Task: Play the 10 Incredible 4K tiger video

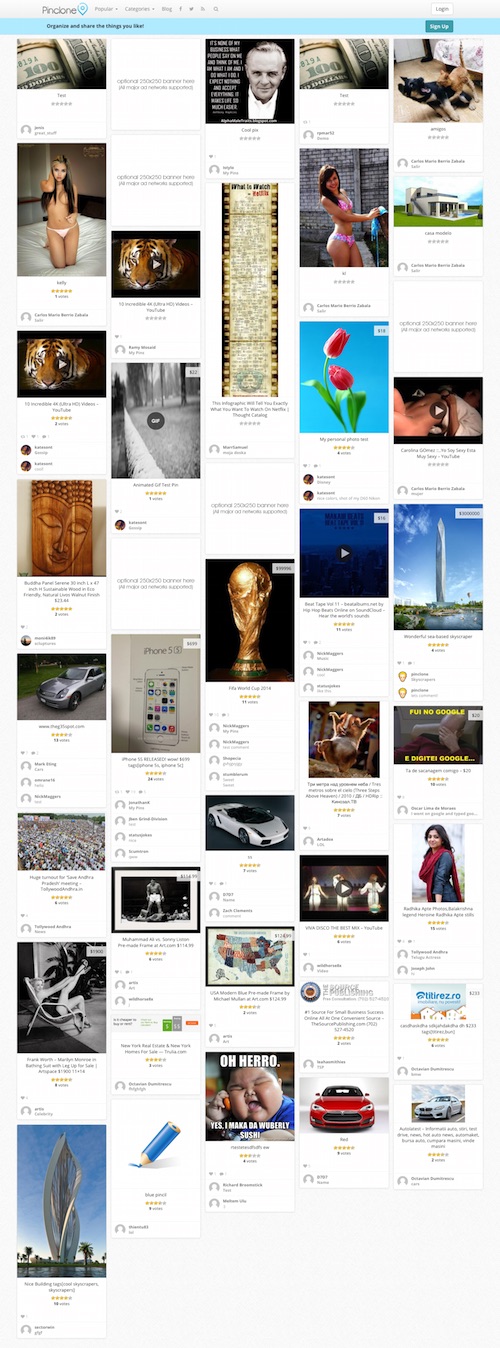Action: [154, 263]
